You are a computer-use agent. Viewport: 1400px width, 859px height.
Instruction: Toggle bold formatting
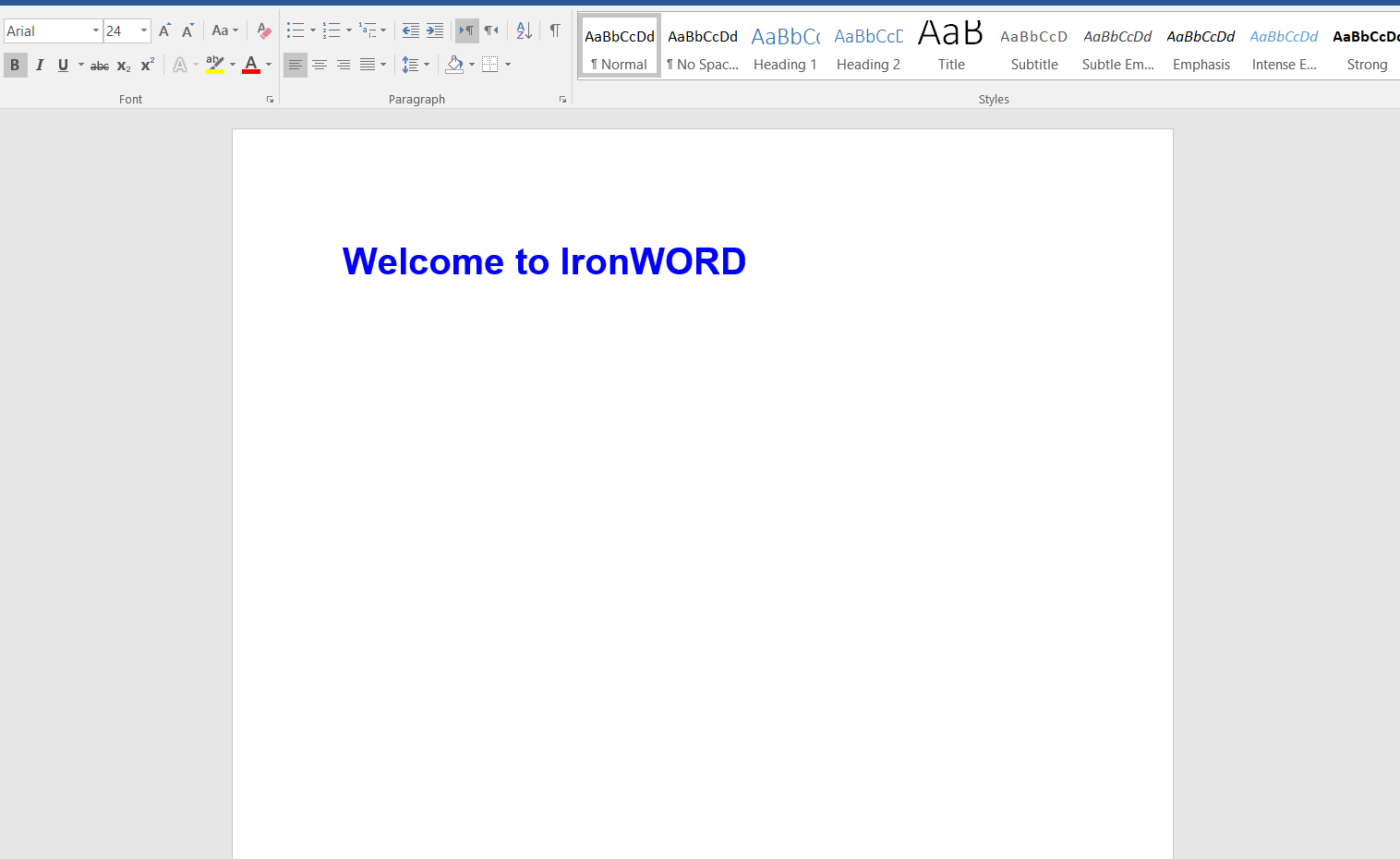click(15, 65)
